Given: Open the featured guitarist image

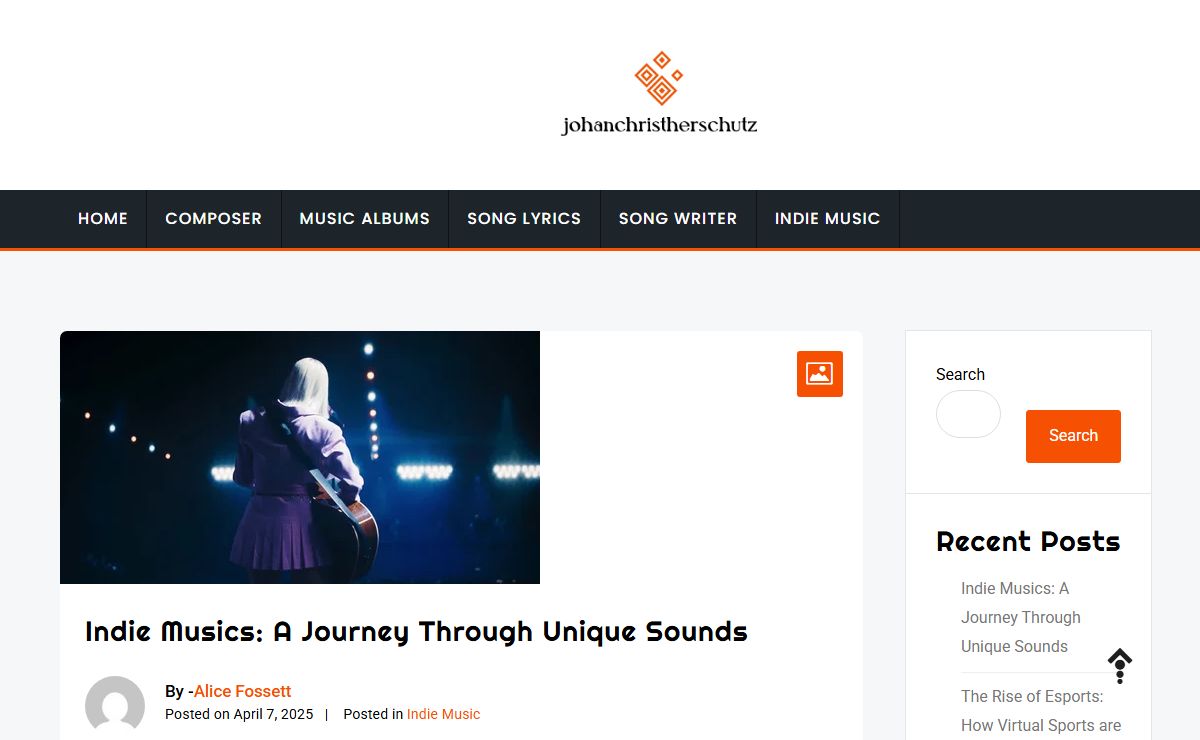Looking at the screenshot, I should [x=300, y=457].
